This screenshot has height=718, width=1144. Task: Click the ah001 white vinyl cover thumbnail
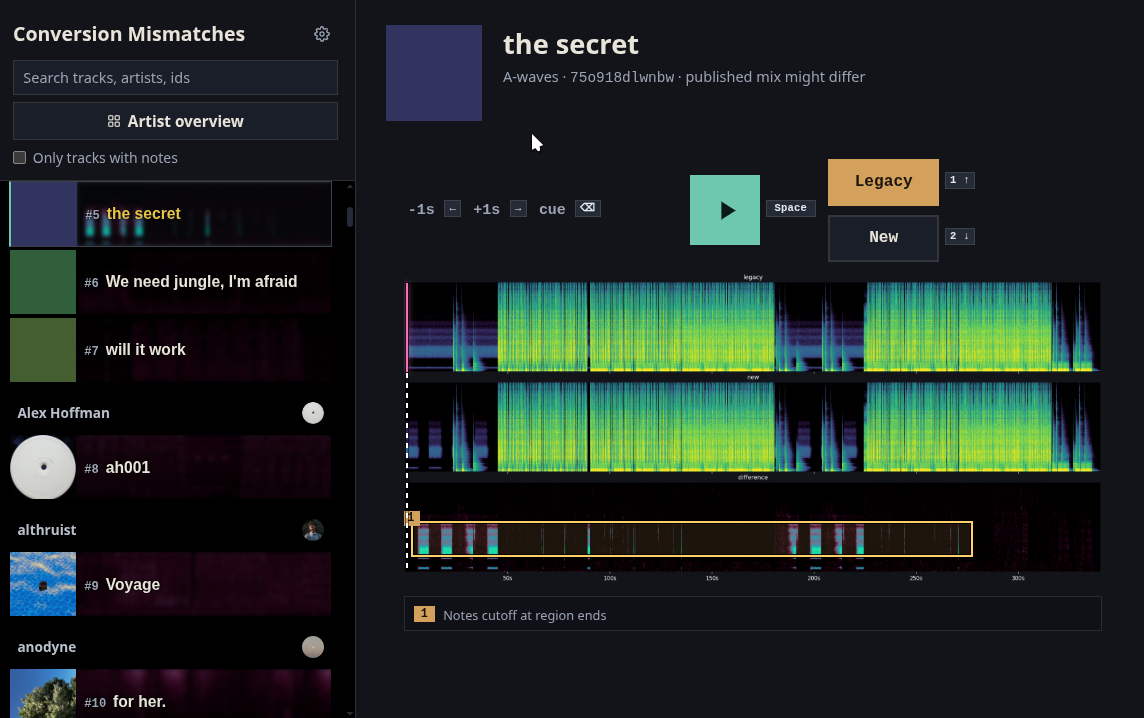43,467
